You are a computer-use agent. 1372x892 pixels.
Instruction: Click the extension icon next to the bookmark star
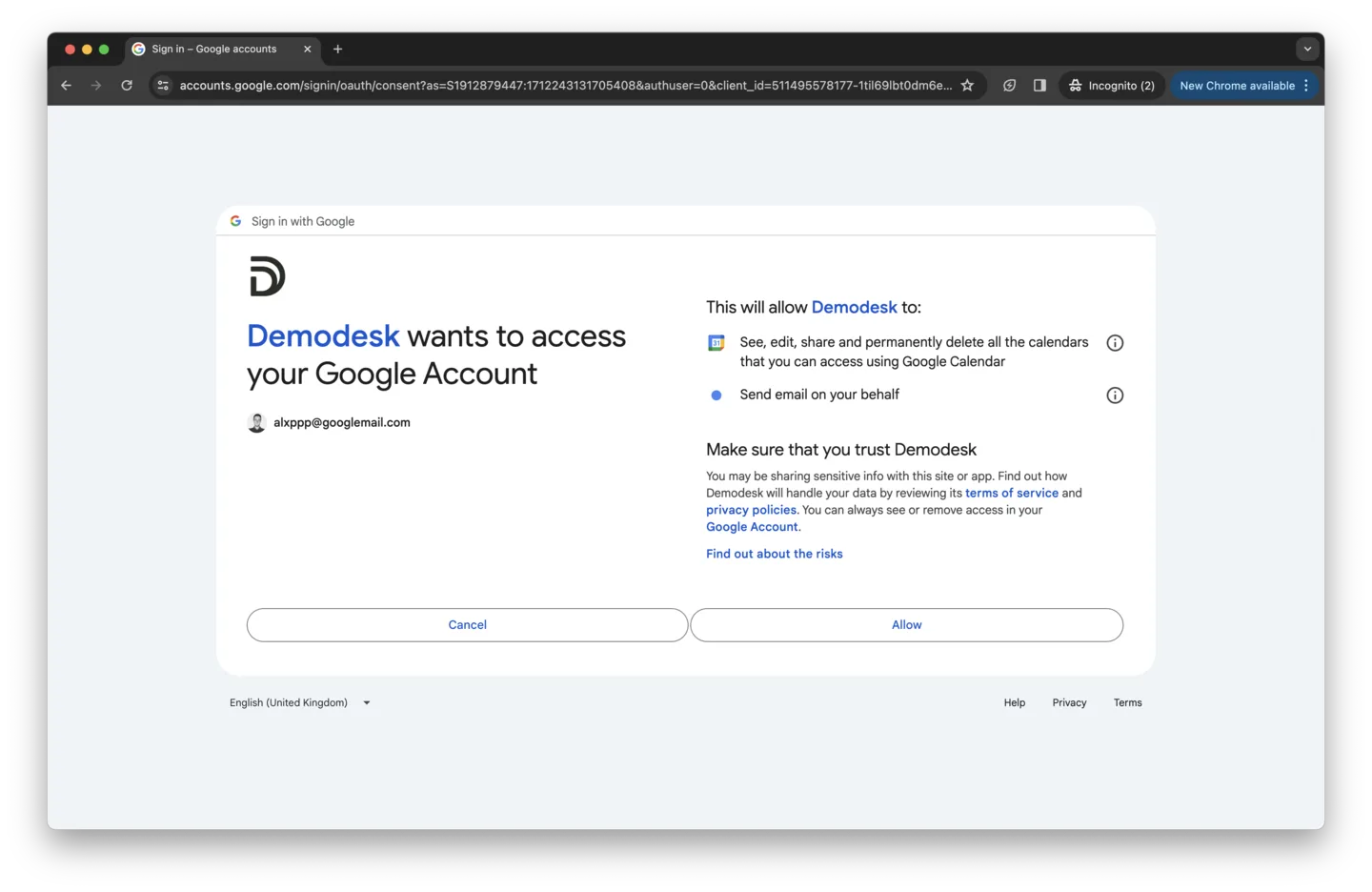tap(1009, 86)
